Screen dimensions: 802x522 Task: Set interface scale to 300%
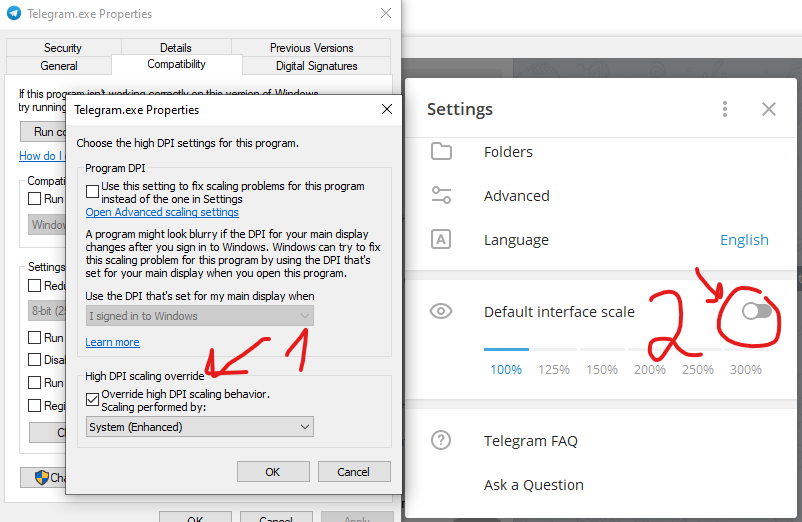[746, 369]
